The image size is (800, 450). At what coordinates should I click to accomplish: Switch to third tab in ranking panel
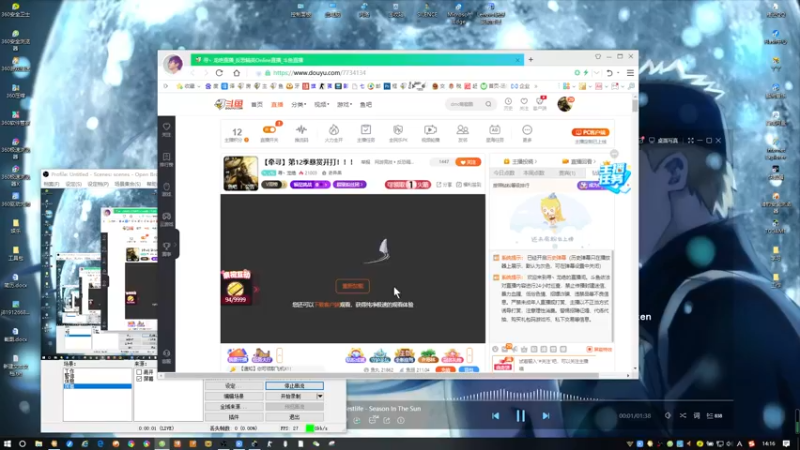(x=567, y=173)
